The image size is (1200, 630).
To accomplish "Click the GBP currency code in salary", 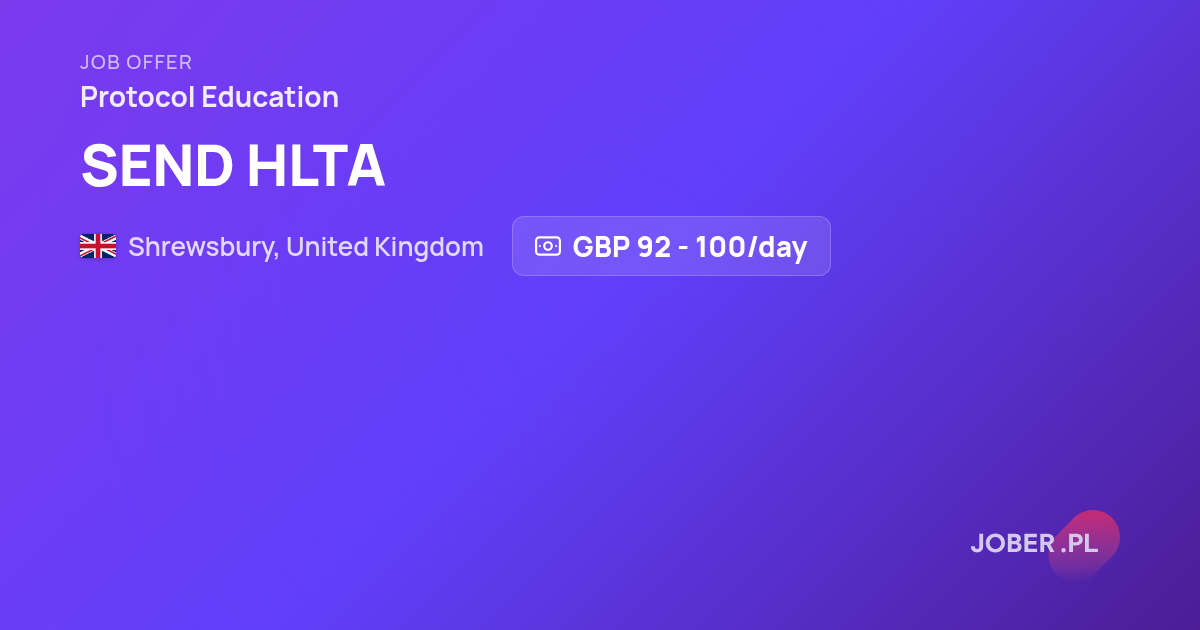I will 600,246.
